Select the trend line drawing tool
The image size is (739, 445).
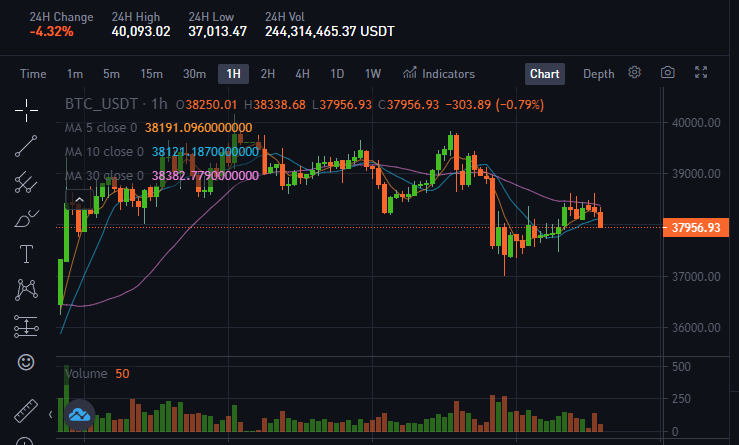click(26, 146)
